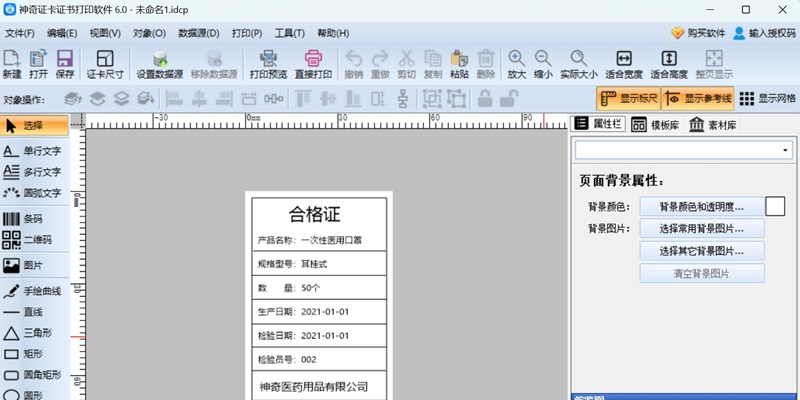Viewport: 800px width, 400px height.
Task: Click the direct print (直接打印) icon
Action: [x=313, y=64]
